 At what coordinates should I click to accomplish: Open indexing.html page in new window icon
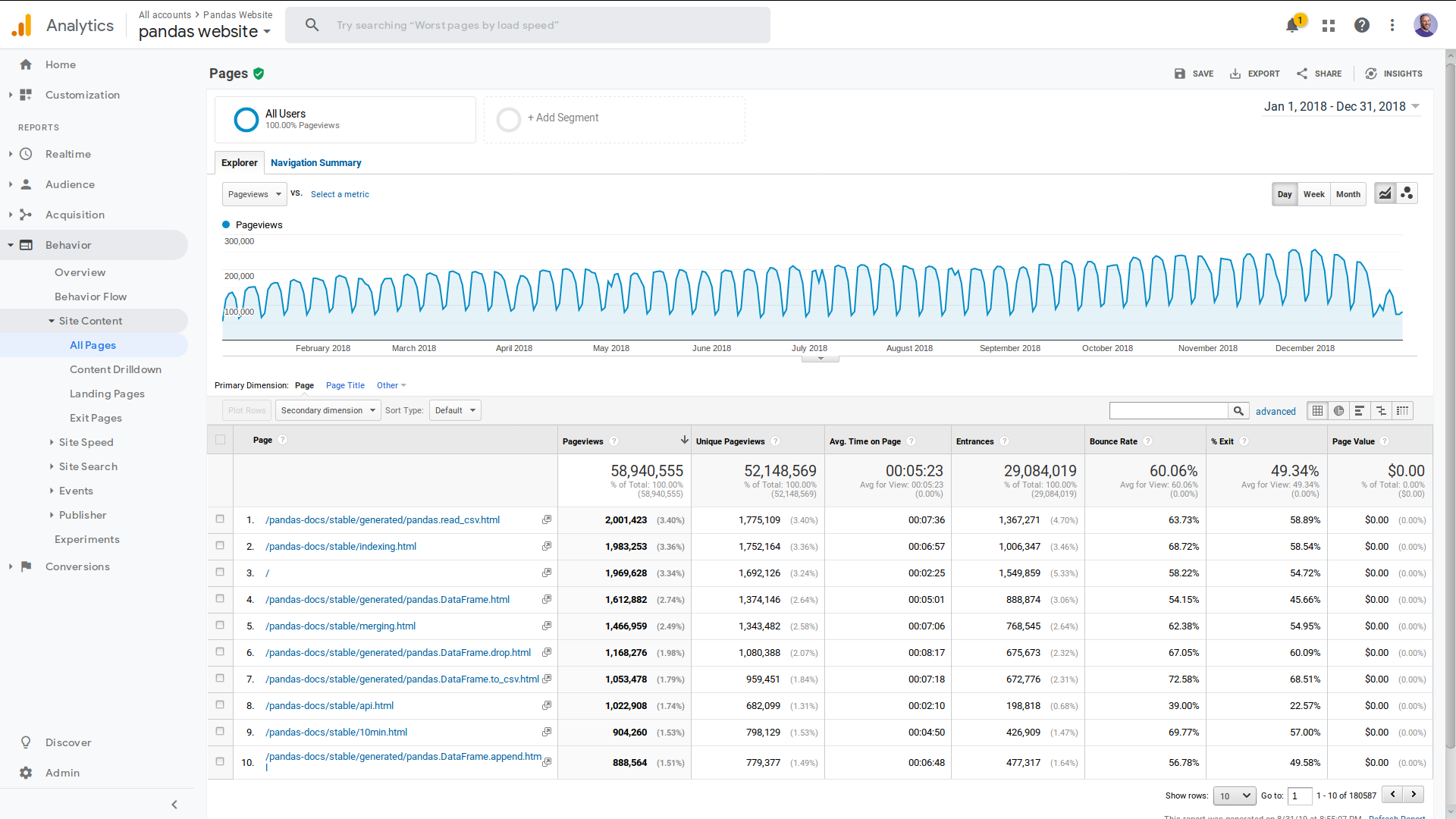[547, 546]
